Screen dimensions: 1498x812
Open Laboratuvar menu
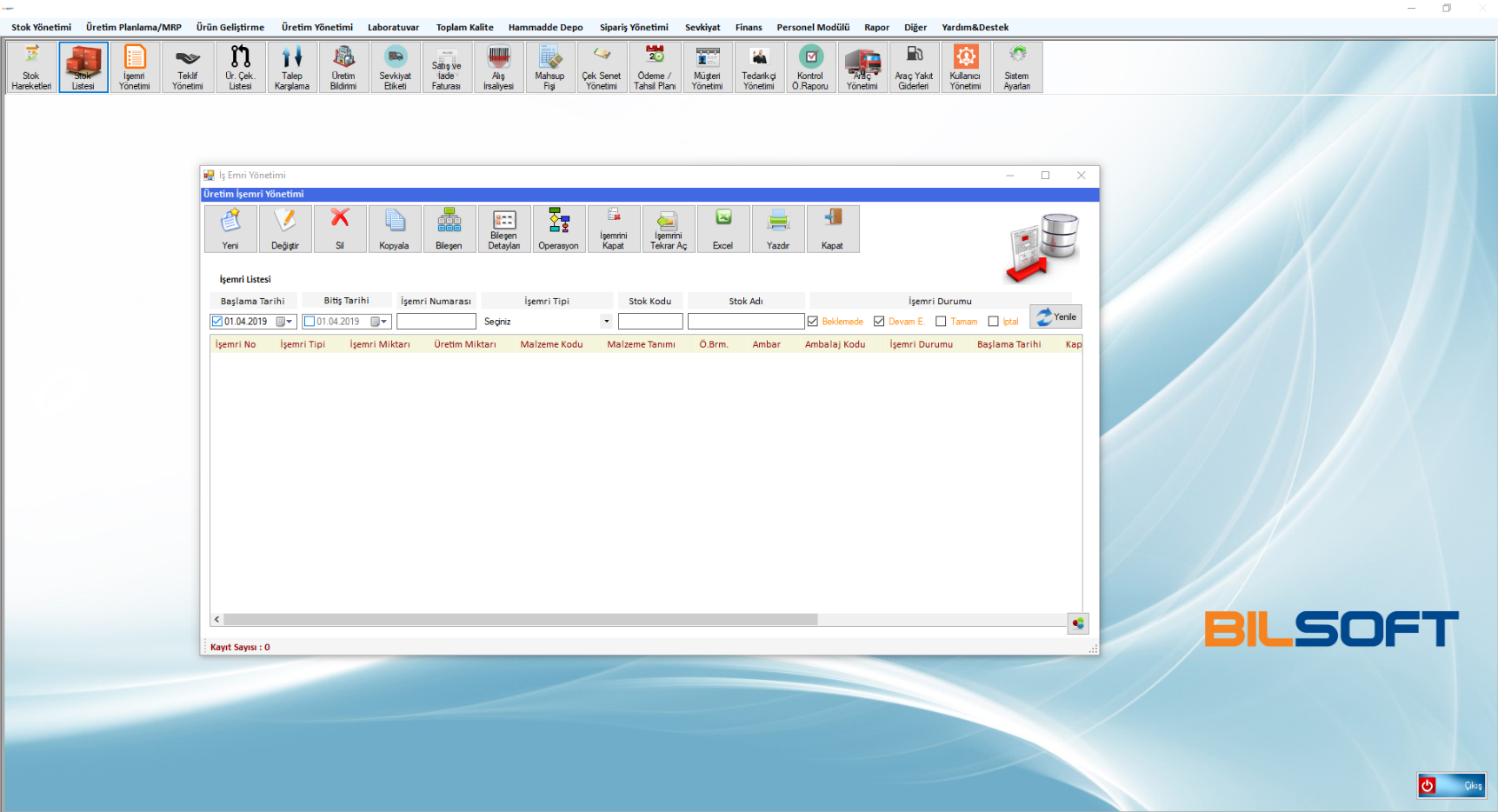tap(394, 27)
